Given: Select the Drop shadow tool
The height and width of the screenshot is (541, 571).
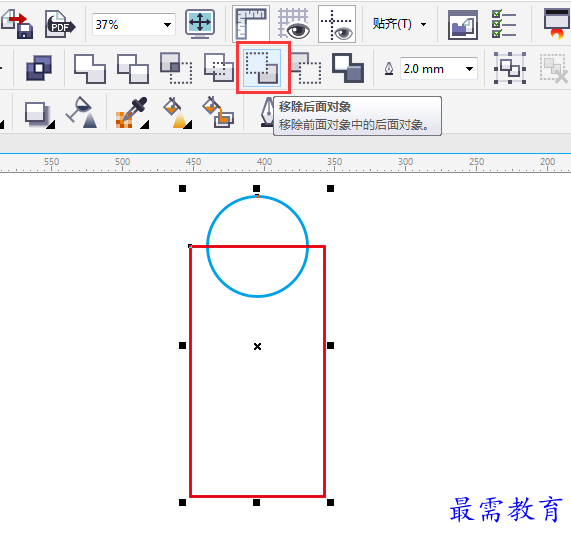Looking at the screenshot, I should (x=37, y=114).
